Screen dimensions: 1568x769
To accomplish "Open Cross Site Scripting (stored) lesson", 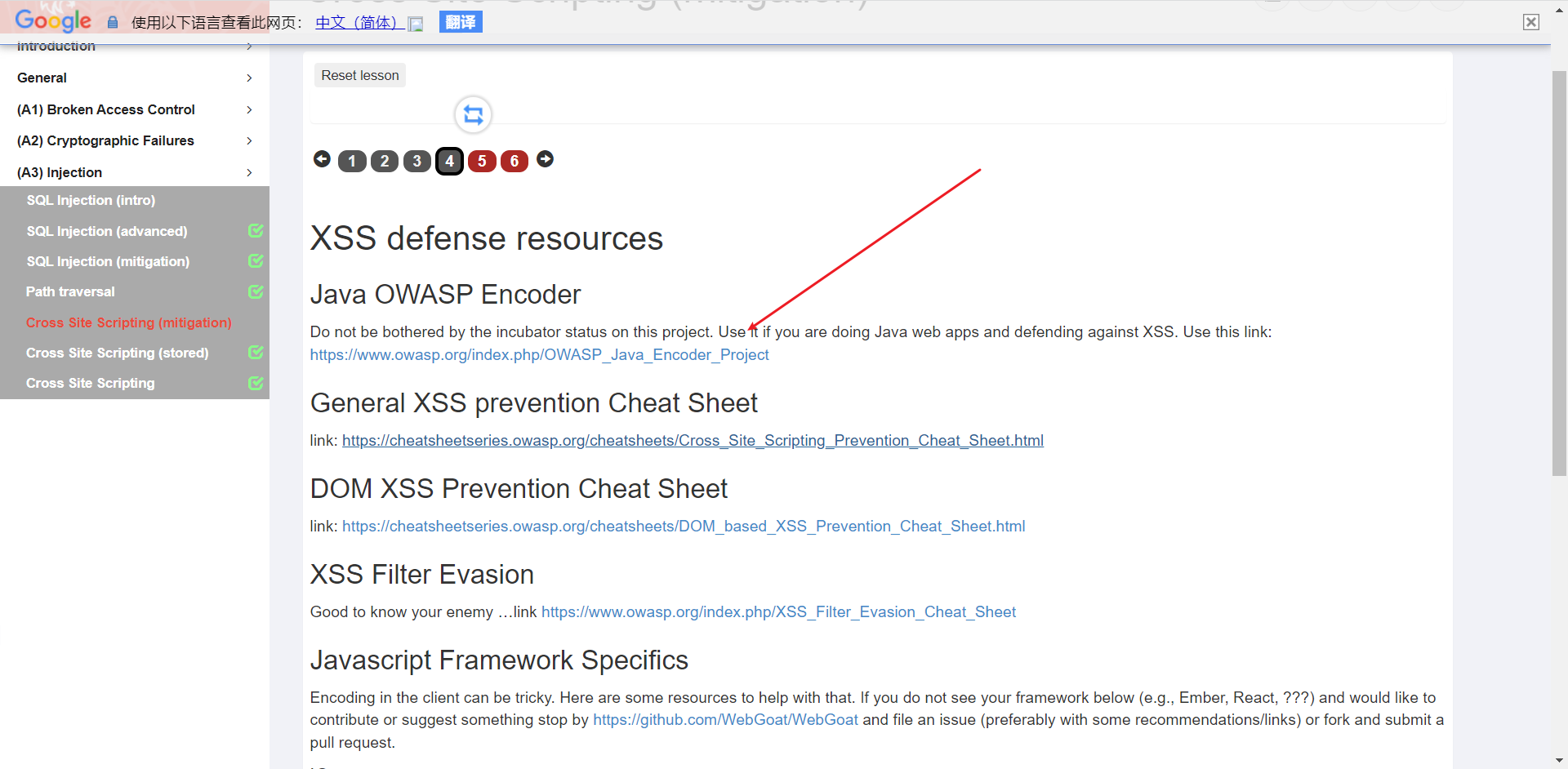I will (x=118, y=353).
